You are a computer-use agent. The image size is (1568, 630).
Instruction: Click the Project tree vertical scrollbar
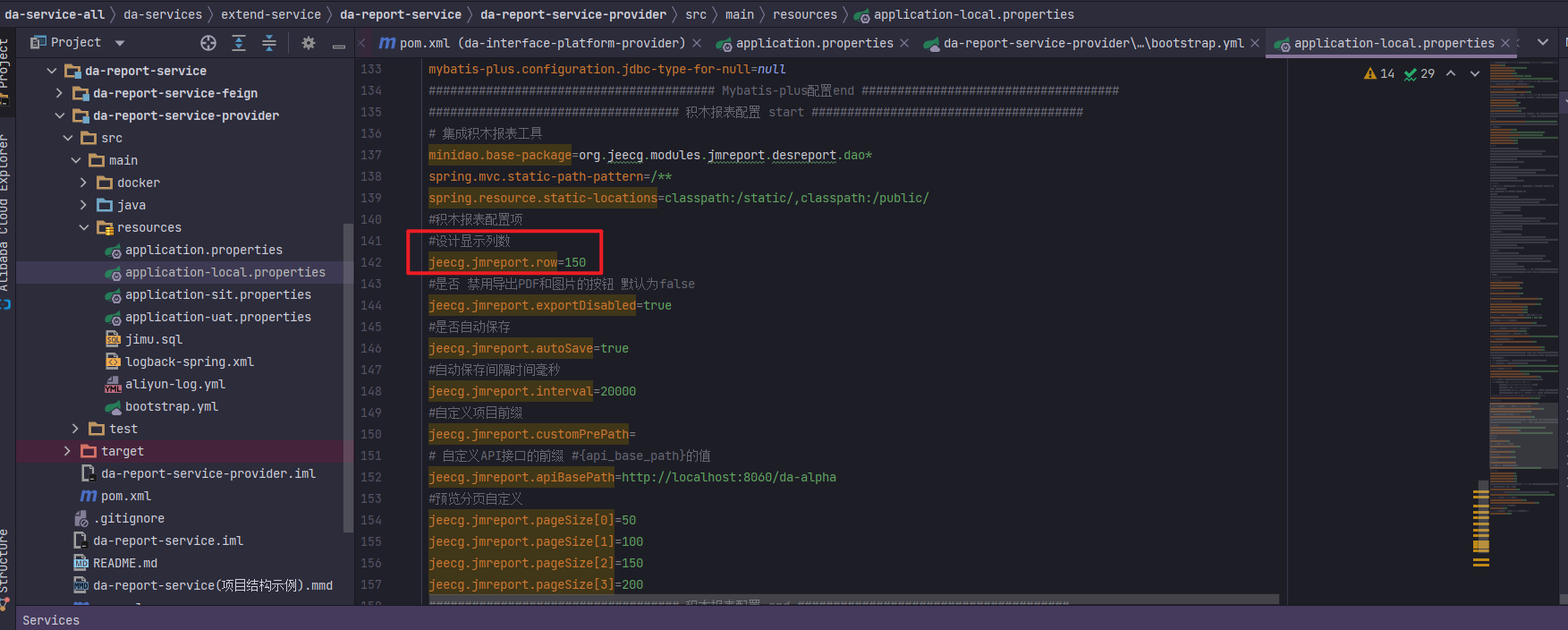(x=348, y=376)
